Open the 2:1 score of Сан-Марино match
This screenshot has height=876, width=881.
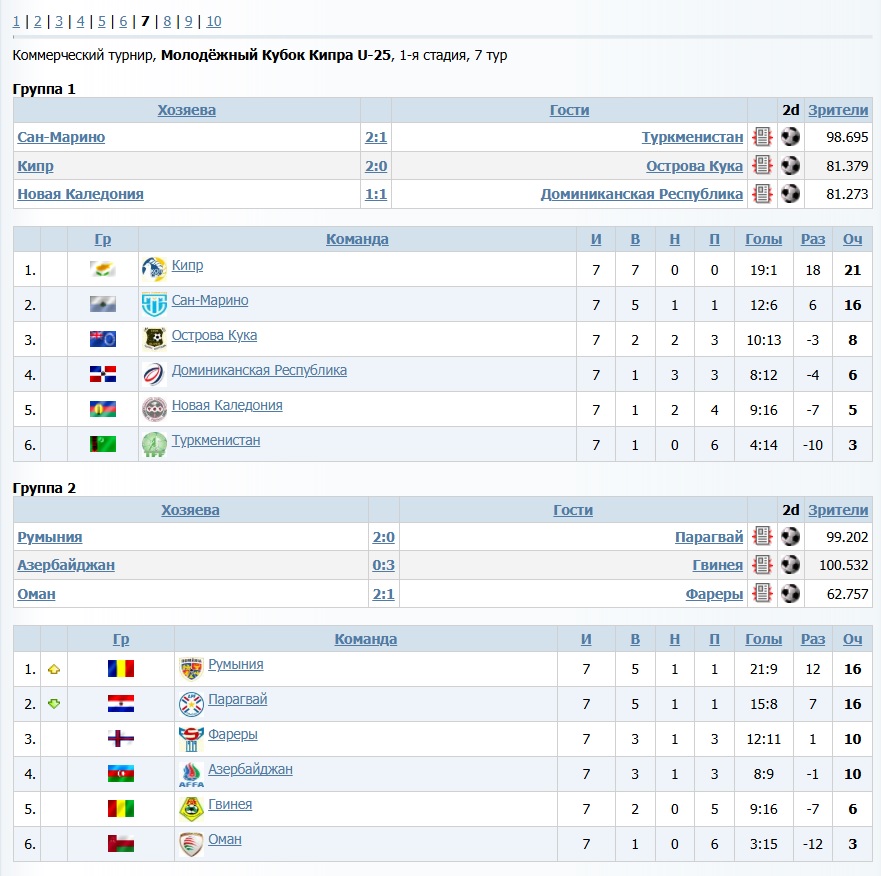(x=376, y=137)
